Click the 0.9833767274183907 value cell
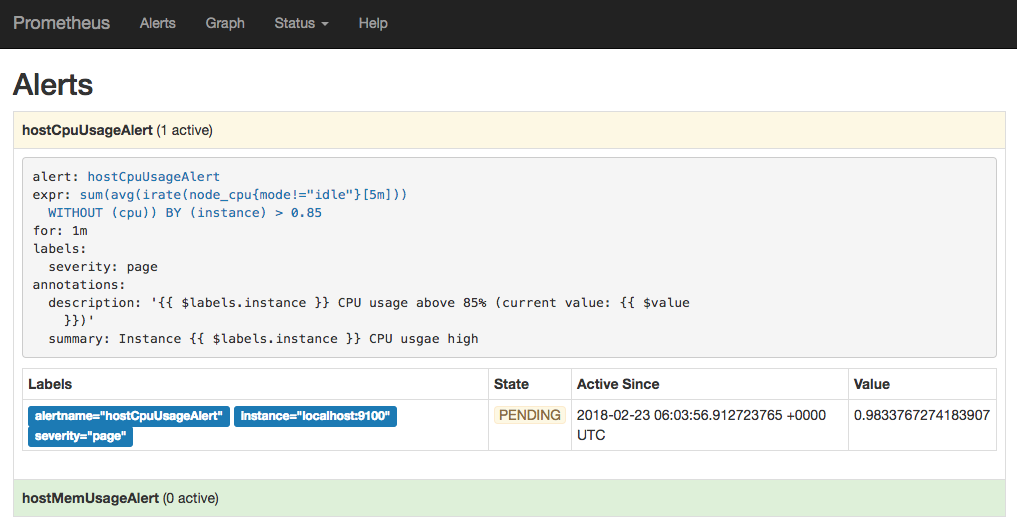Viewport: 1017px width, 526px height. pos(921,415)
